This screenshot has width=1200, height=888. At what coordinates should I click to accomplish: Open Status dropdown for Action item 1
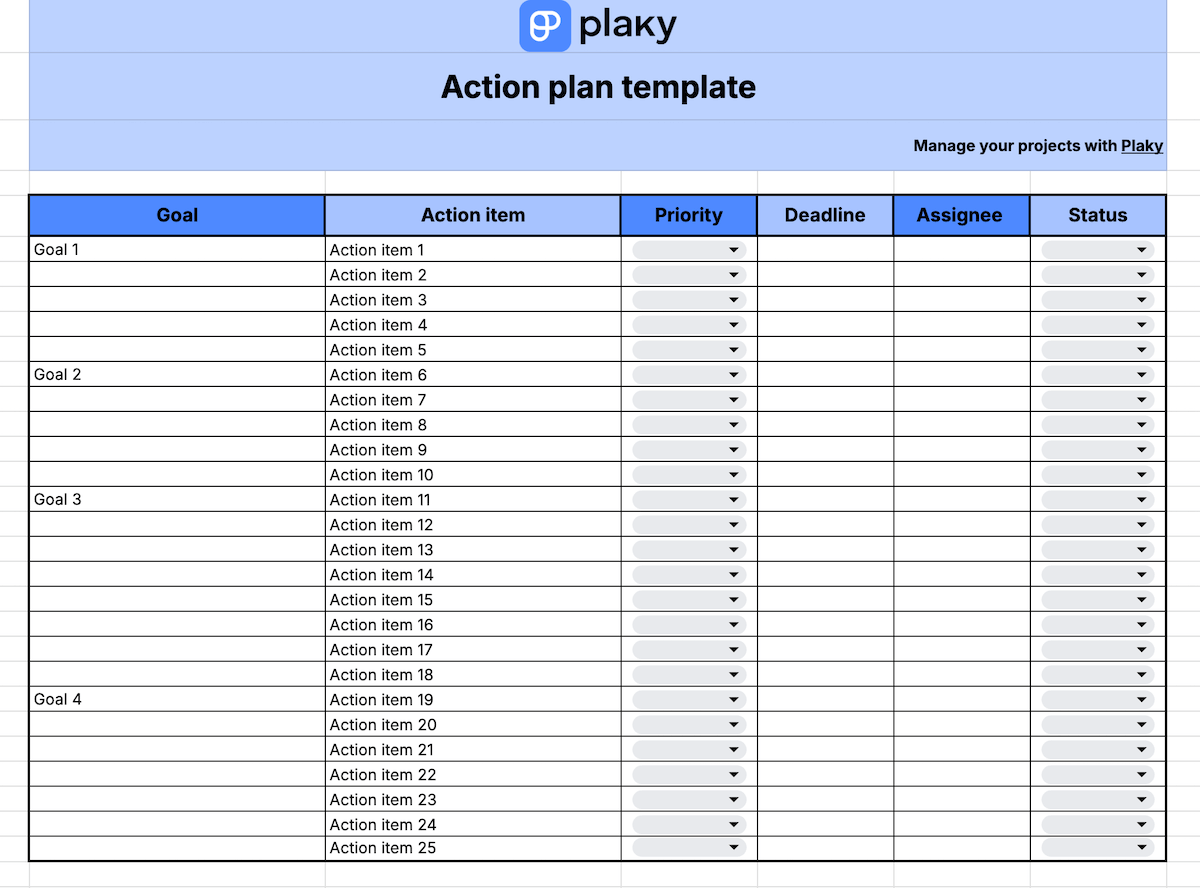(1097, 250)
